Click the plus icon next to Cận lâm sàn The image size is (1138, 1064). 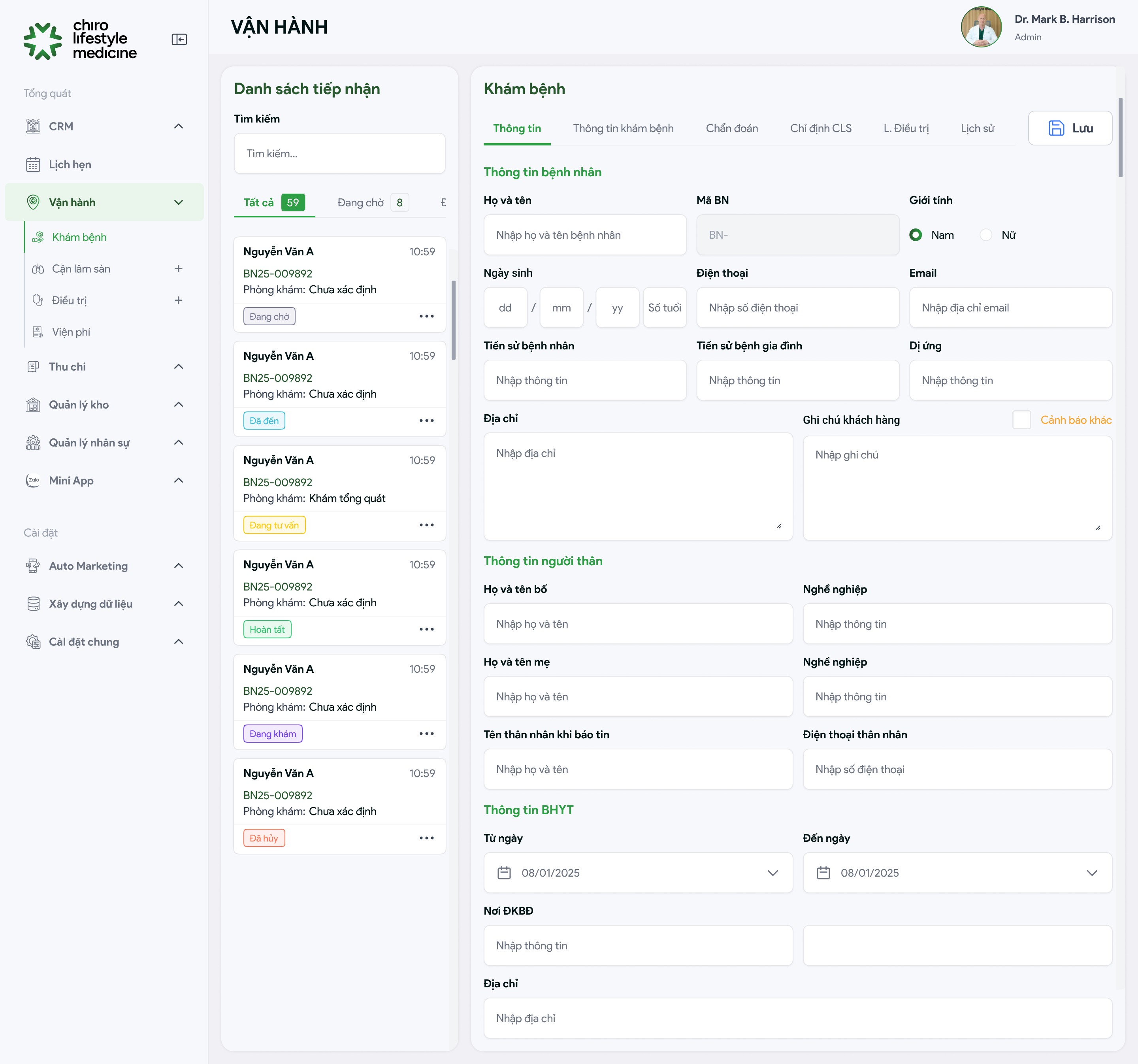179,269
